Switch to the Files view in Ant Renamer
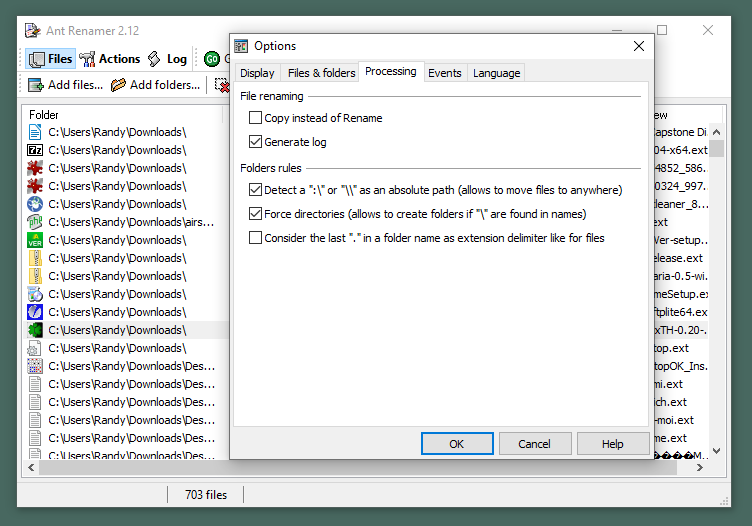752x526 pixels. coord(50,58)
